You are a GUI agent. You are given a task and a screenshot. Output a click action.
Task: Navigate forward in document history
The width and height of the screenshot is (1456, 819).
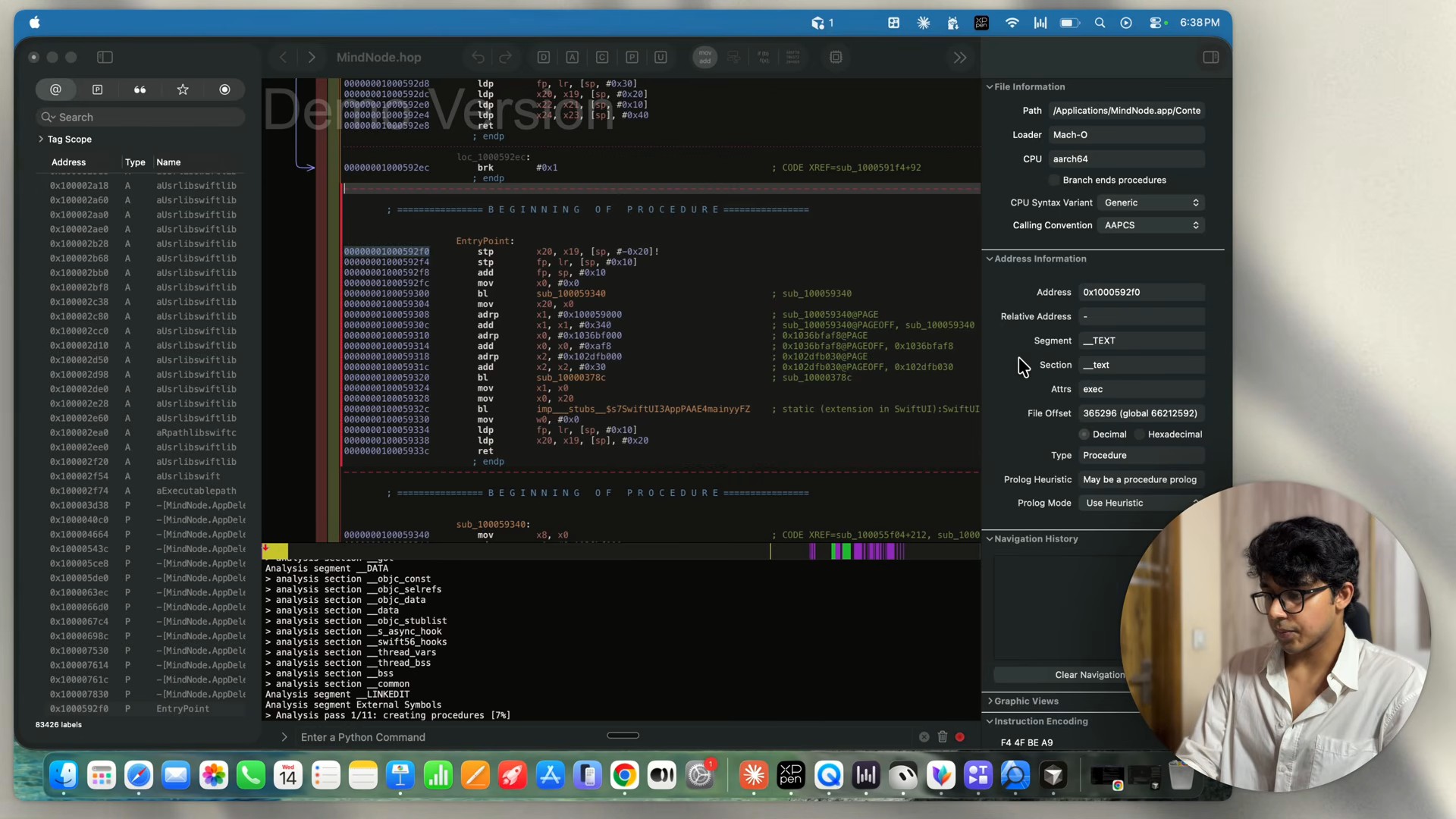312,57
